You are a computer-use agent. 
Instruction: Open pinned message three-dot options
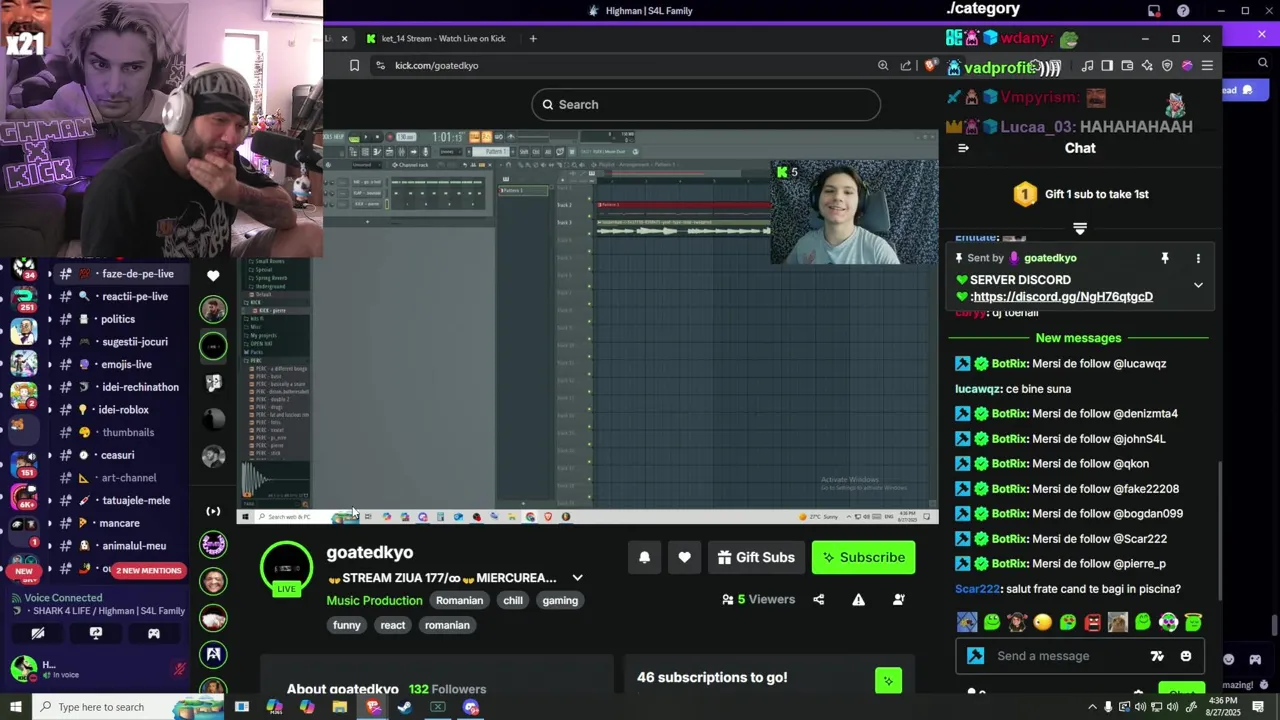1198,258
